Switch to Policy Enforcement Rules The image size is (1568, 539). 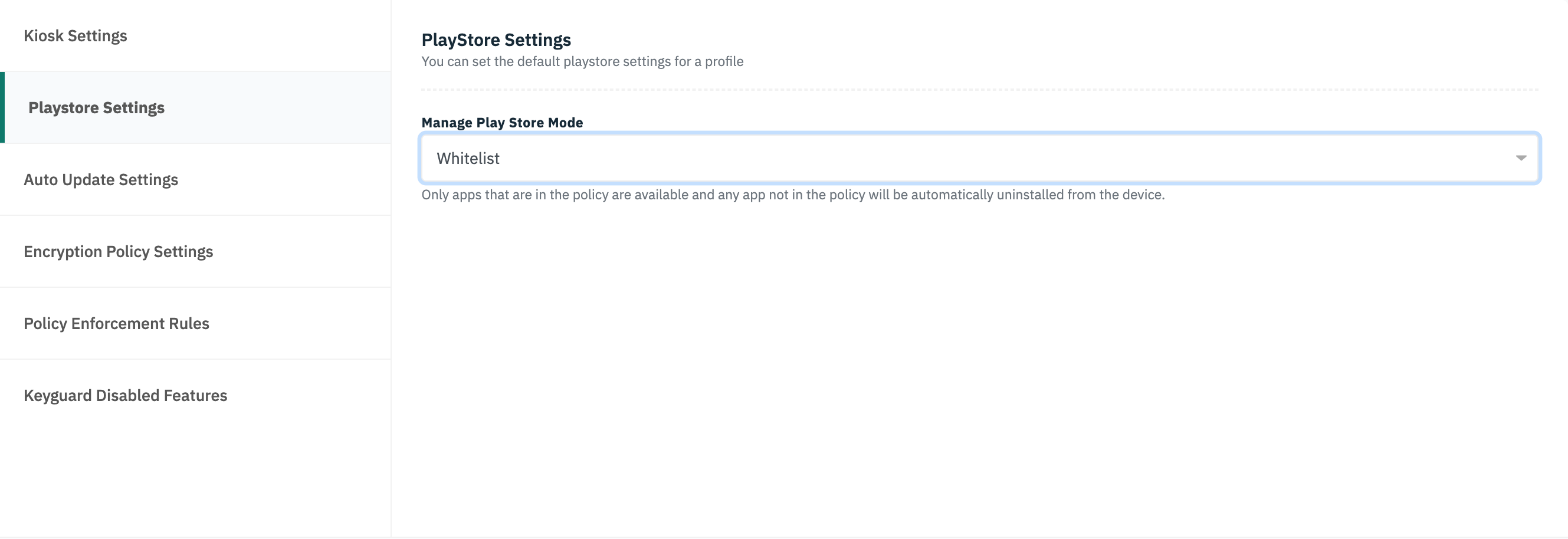[x=116, y=324]
